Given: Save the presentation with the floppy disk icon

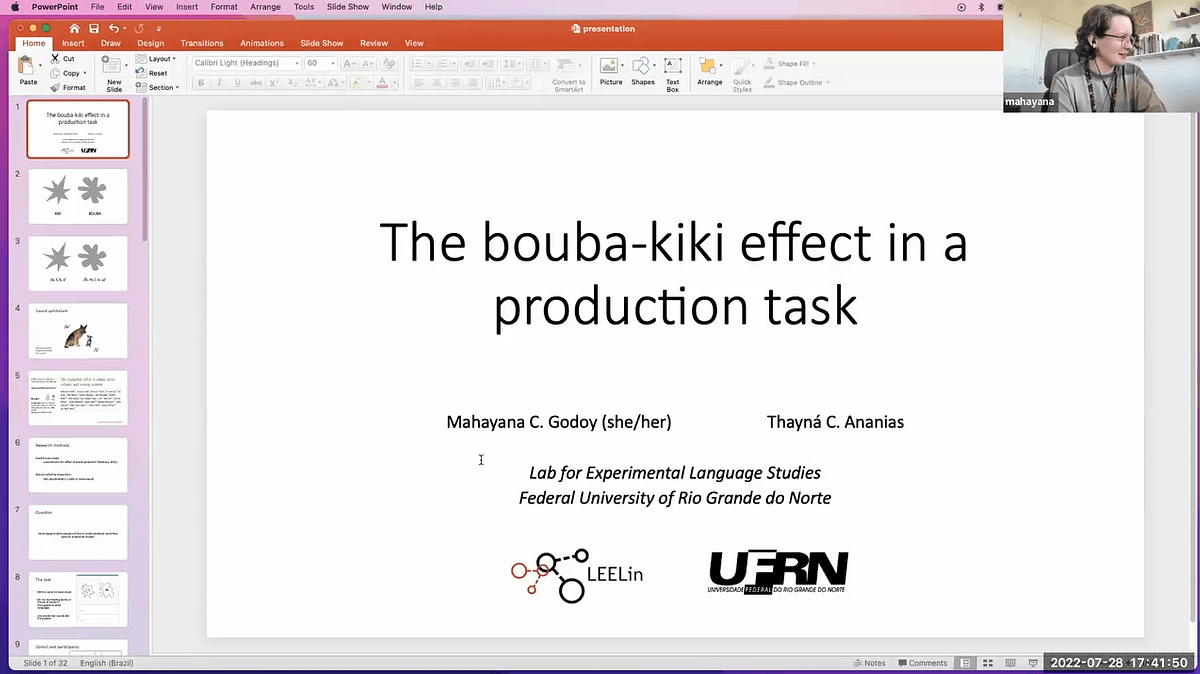Looking at the screenshot, I should pos(93,28).
